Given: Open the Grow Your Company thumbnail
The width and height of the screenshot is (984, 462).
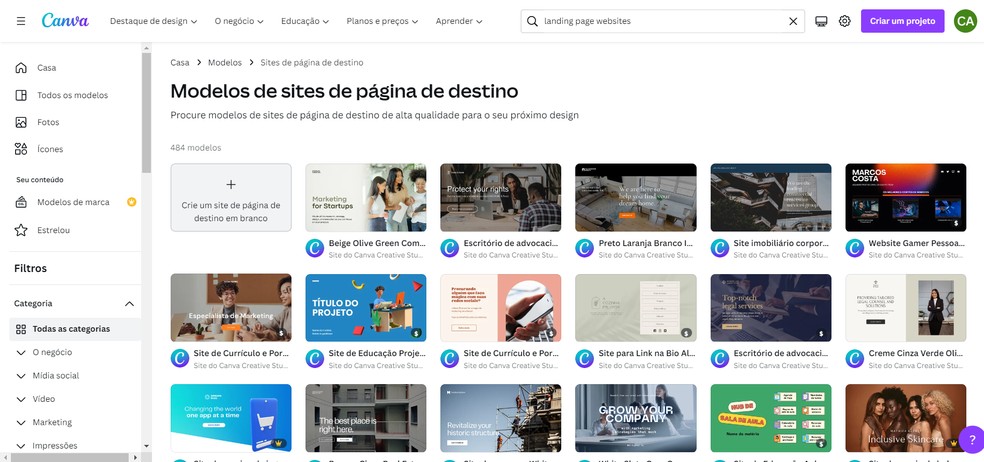Looking at the screenshot, I should coord(636,418).
